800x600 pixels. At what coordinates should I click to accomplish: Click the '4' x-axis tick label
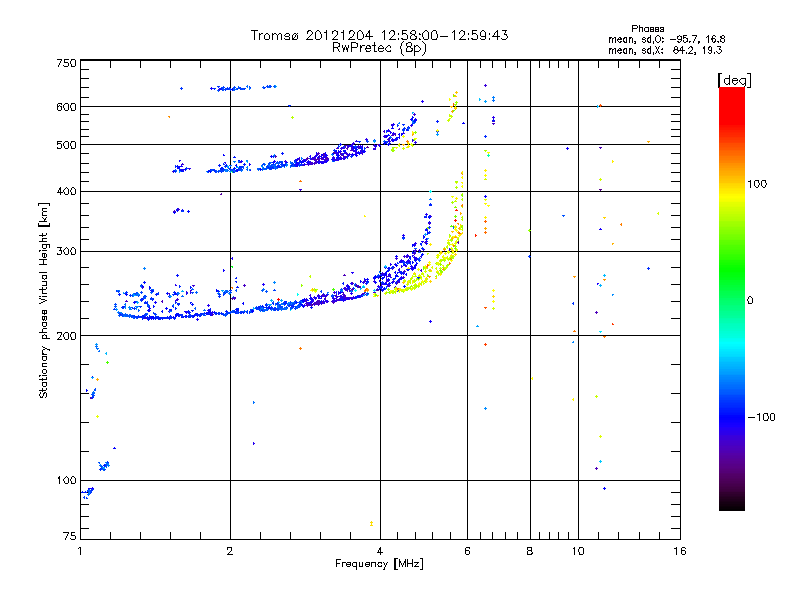pyautogui.click(x=380, y=551)
